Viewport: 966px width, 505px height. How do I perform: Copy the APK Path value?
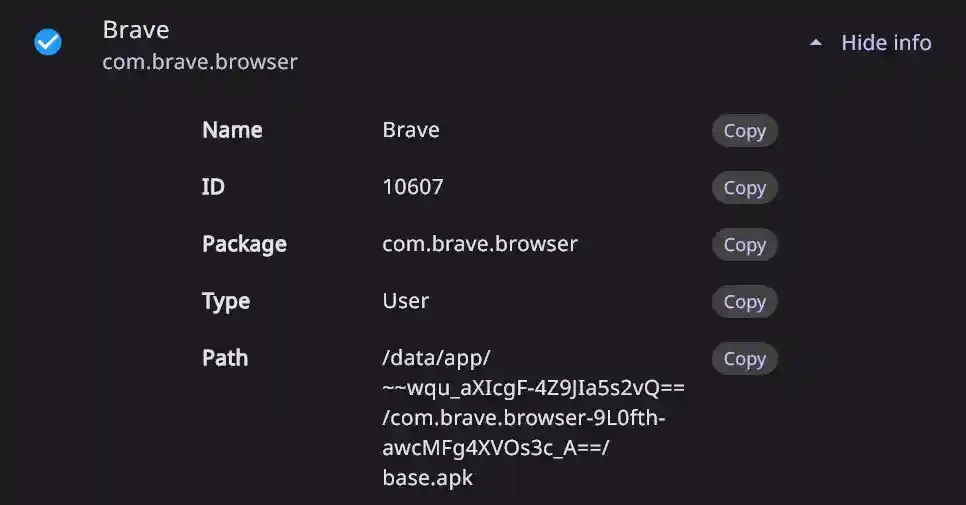tap(744, 359)
